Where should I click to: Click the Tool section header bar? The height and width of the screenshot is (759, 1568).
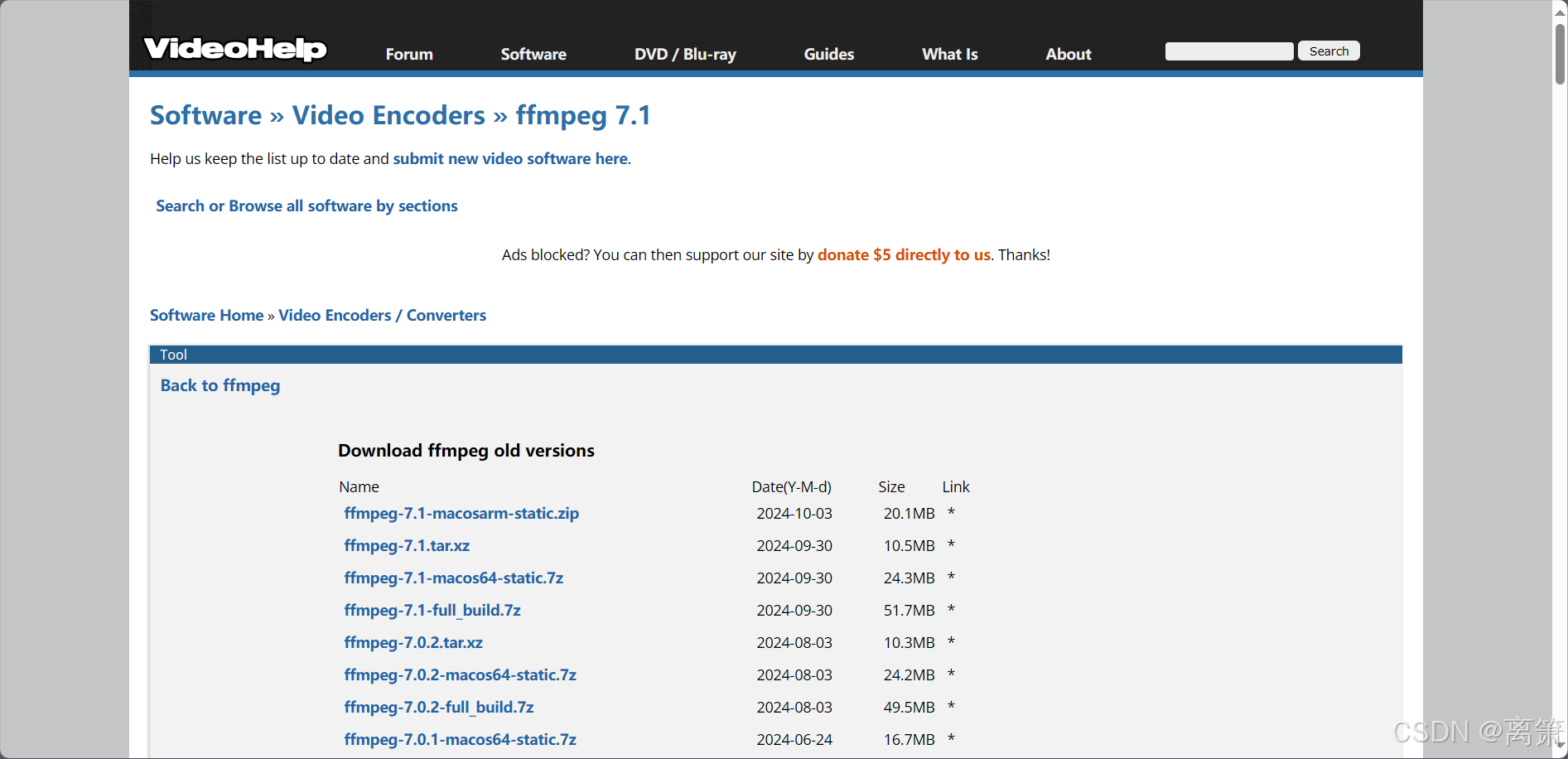click(775, 355)
